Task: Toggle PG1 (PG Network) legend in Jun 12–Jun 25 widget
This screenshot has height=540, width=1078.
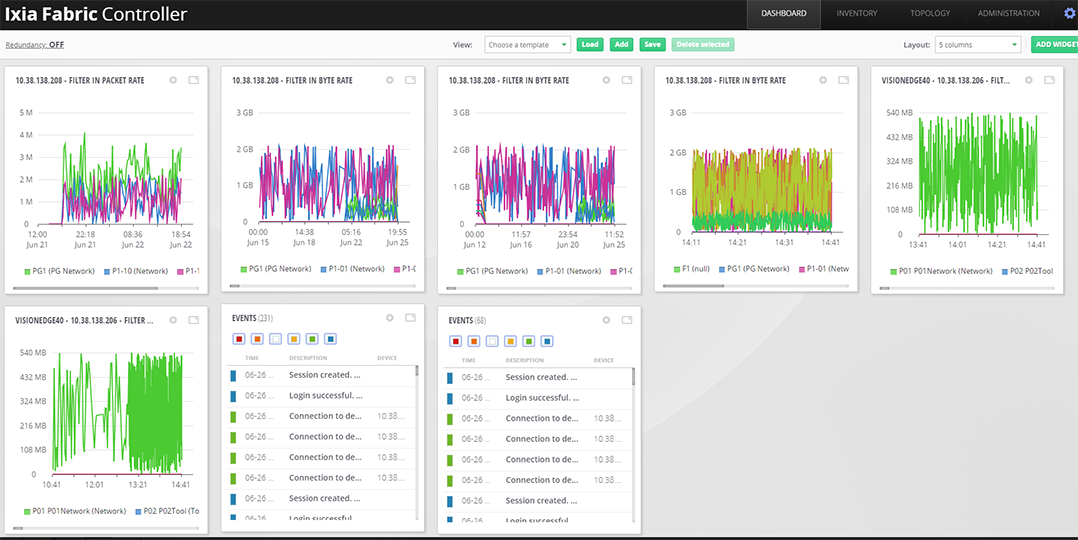Action: point(492,271)
